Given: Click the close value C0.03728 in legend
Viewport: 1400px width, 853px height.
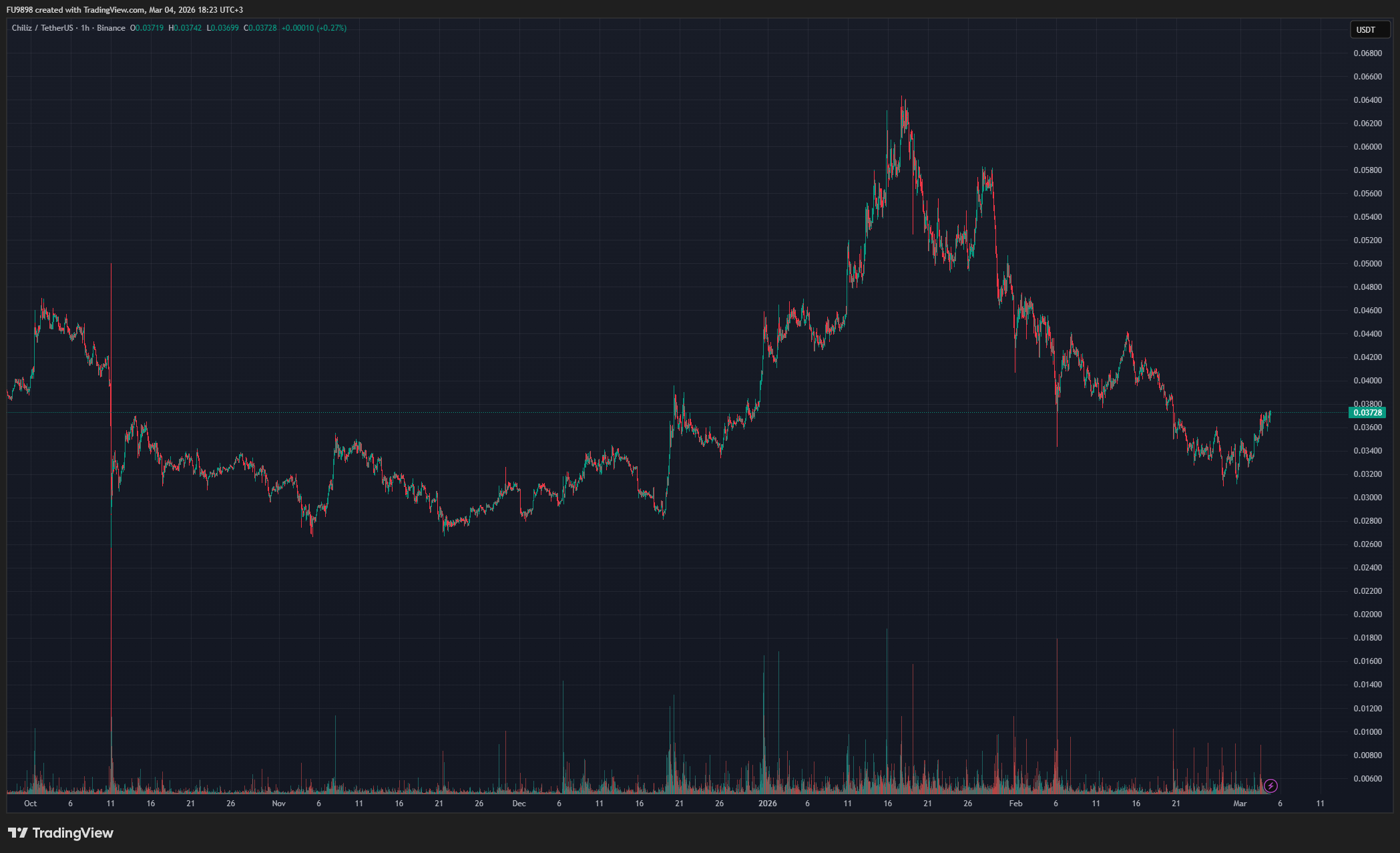Looking at the screenshot, I should [x=260, y=28].
